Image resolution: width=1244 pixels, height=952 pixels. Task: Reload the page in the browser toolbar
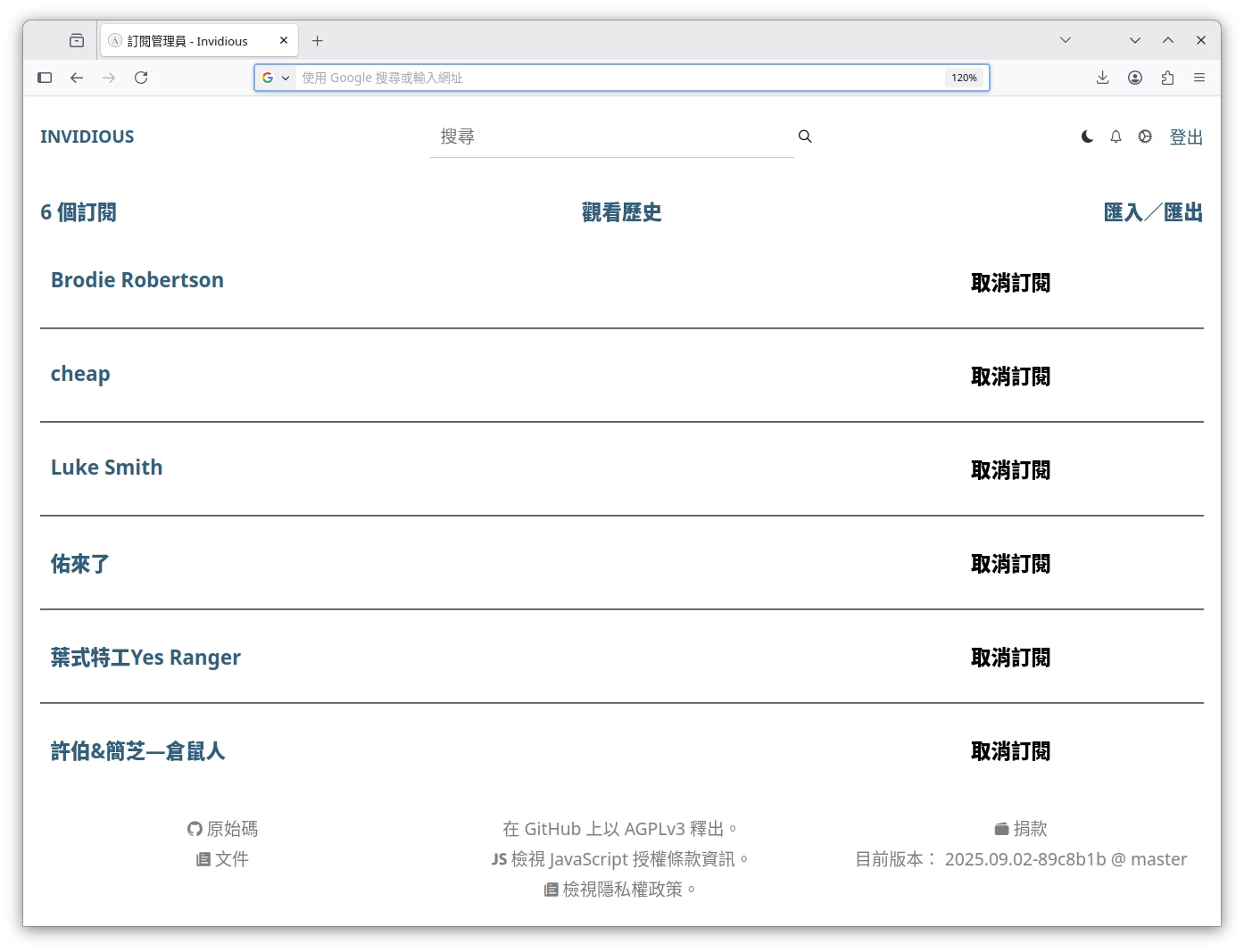[x=141, y=78]
